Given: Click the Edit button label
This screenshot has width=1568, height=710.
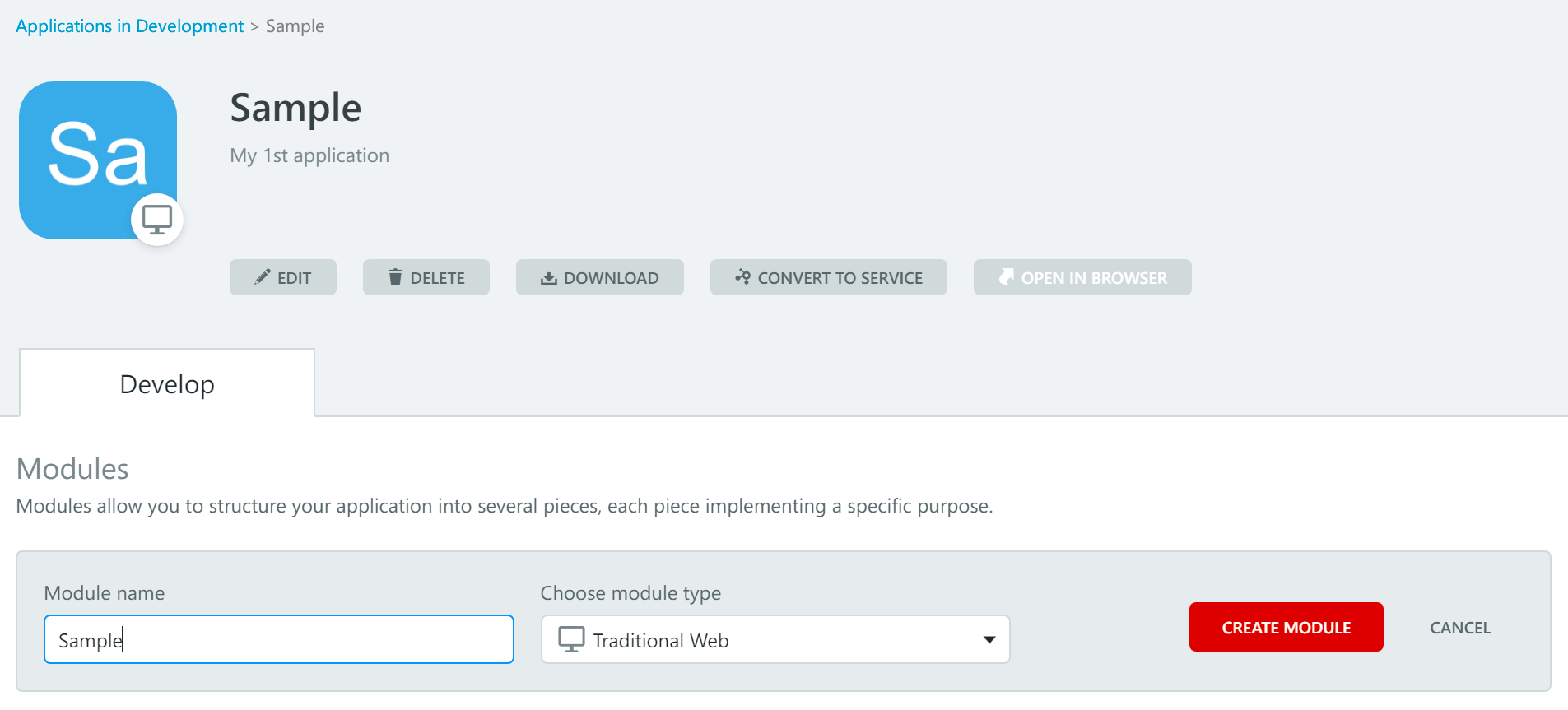Looking at the screenshot, I should (x=294, y=278).
